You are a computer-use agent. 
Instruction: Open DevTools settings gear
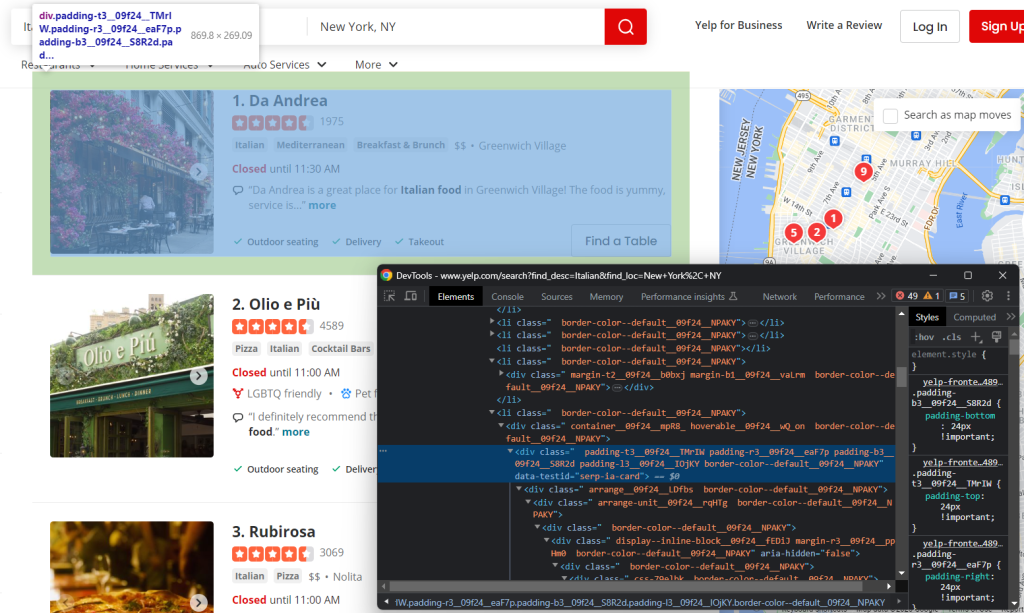coord(987,296)
